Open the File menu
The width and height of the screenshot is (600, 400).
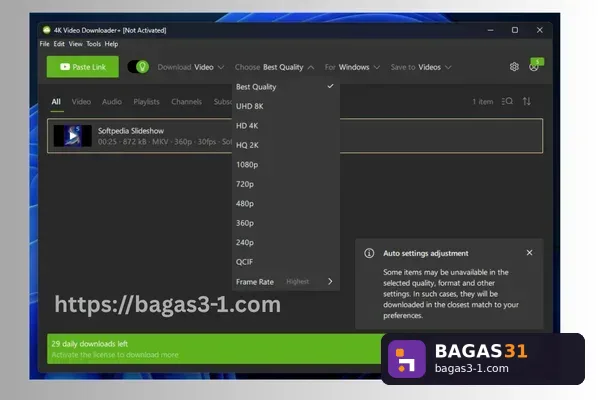click(x=44, y=44)
